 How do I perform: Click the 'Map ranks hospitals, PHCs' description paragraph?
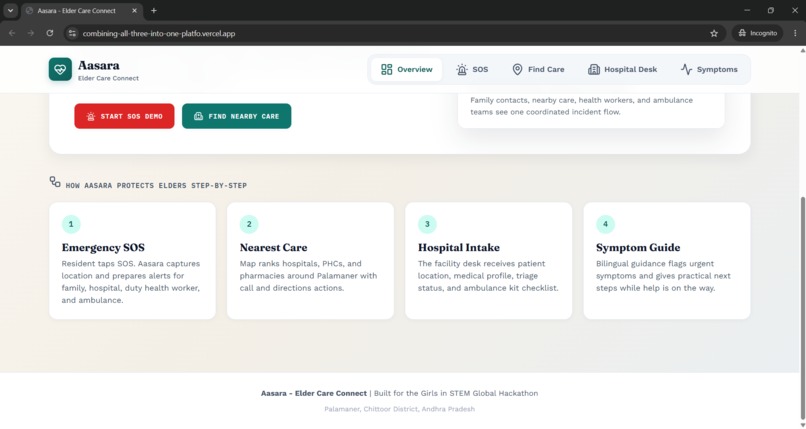pyautogui.click(x=308, y=276)
